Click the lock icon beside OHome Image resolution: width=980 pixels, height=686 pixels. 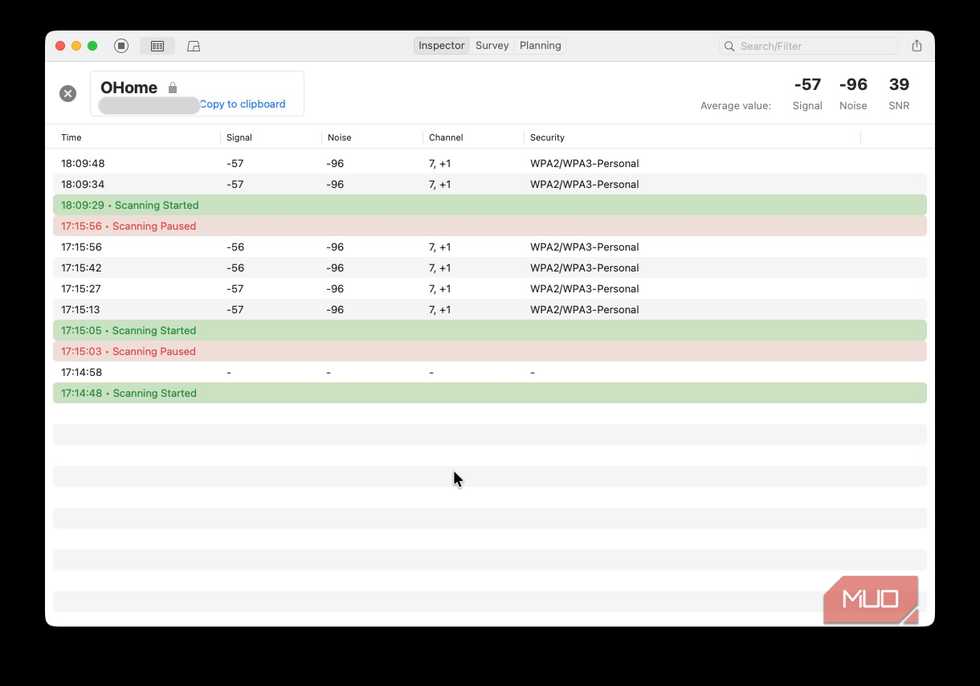click(x=172, y=87)
